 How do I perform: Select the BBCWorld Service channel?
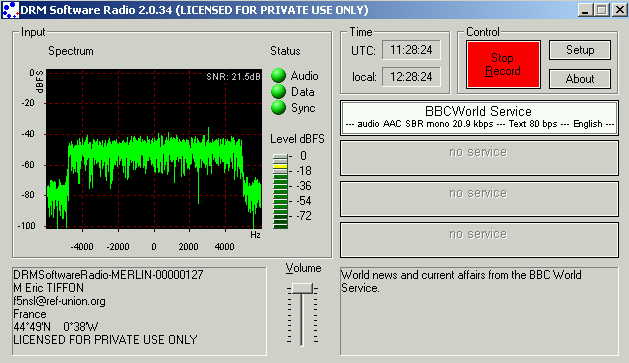coord(479,118)
